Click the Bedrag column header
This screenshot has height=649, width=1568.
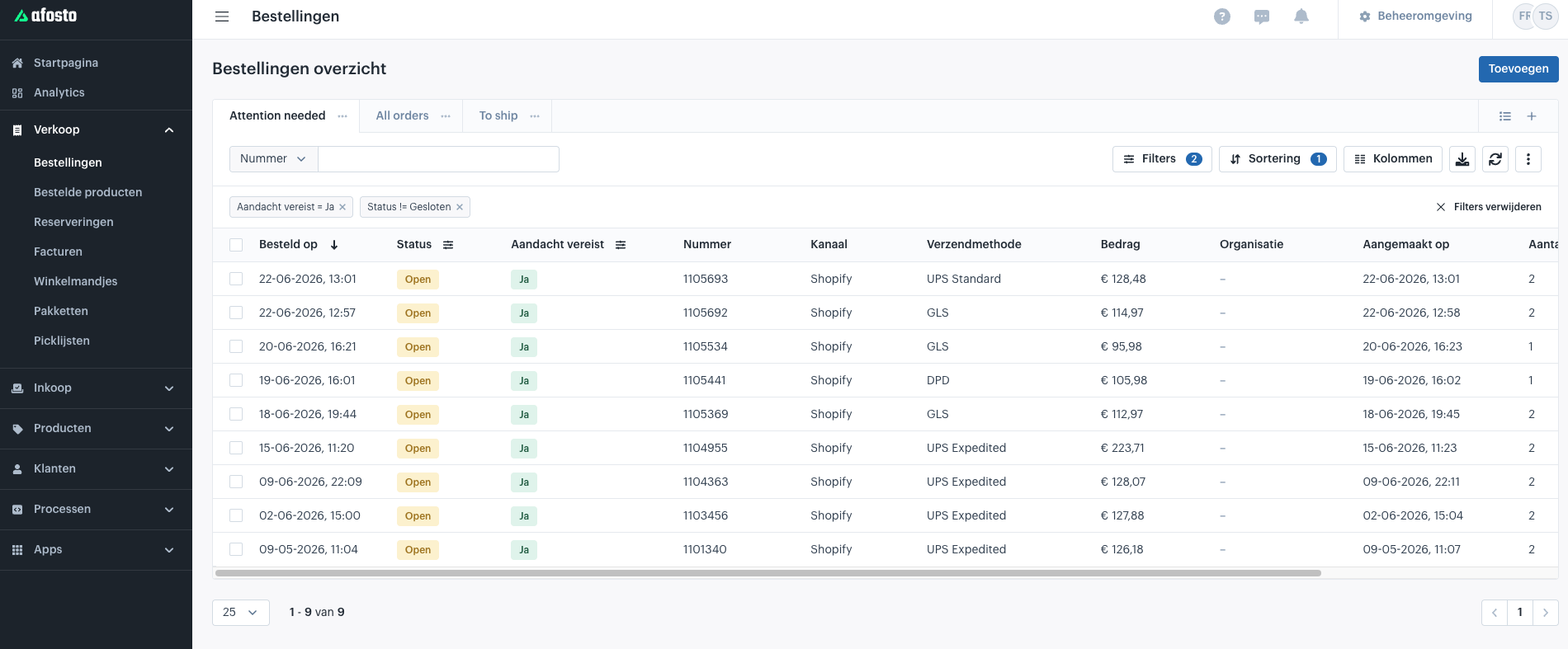click(x=1120, y=245)
